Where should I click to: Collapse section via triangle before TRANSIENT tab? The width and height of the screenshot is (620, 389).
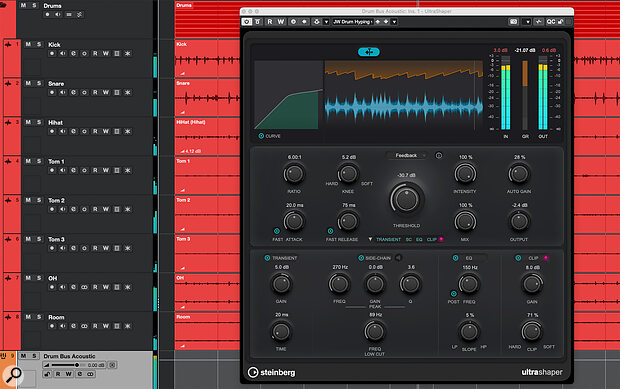coord(370,239)
